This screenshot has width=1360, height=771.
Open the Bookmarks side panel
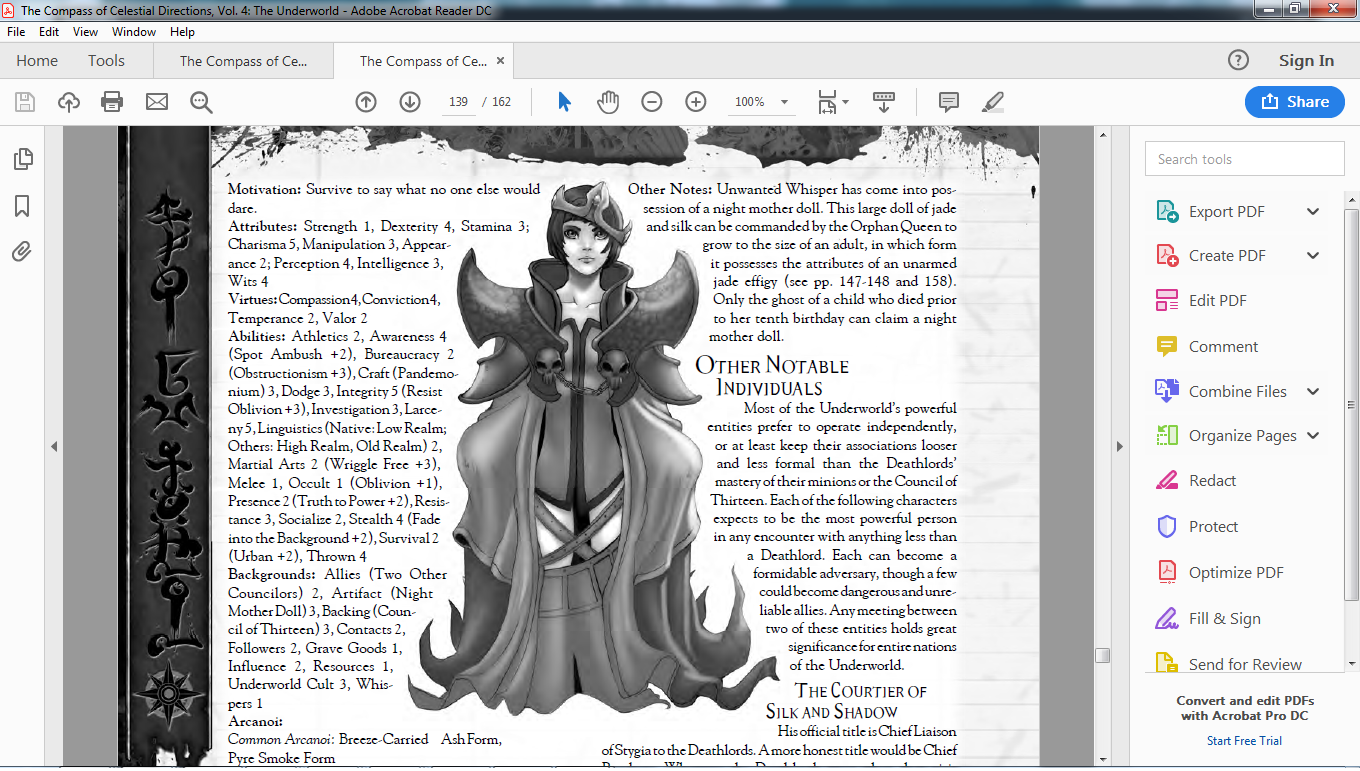coord(22,206)
